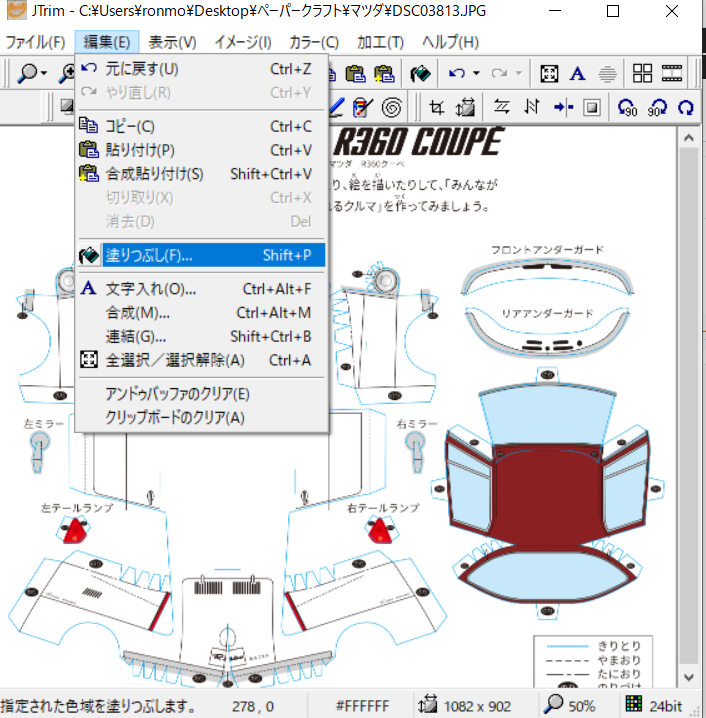Click the spiral effect toolbar icon
Screen dimensions: 706x718
(x=391, y=108)
